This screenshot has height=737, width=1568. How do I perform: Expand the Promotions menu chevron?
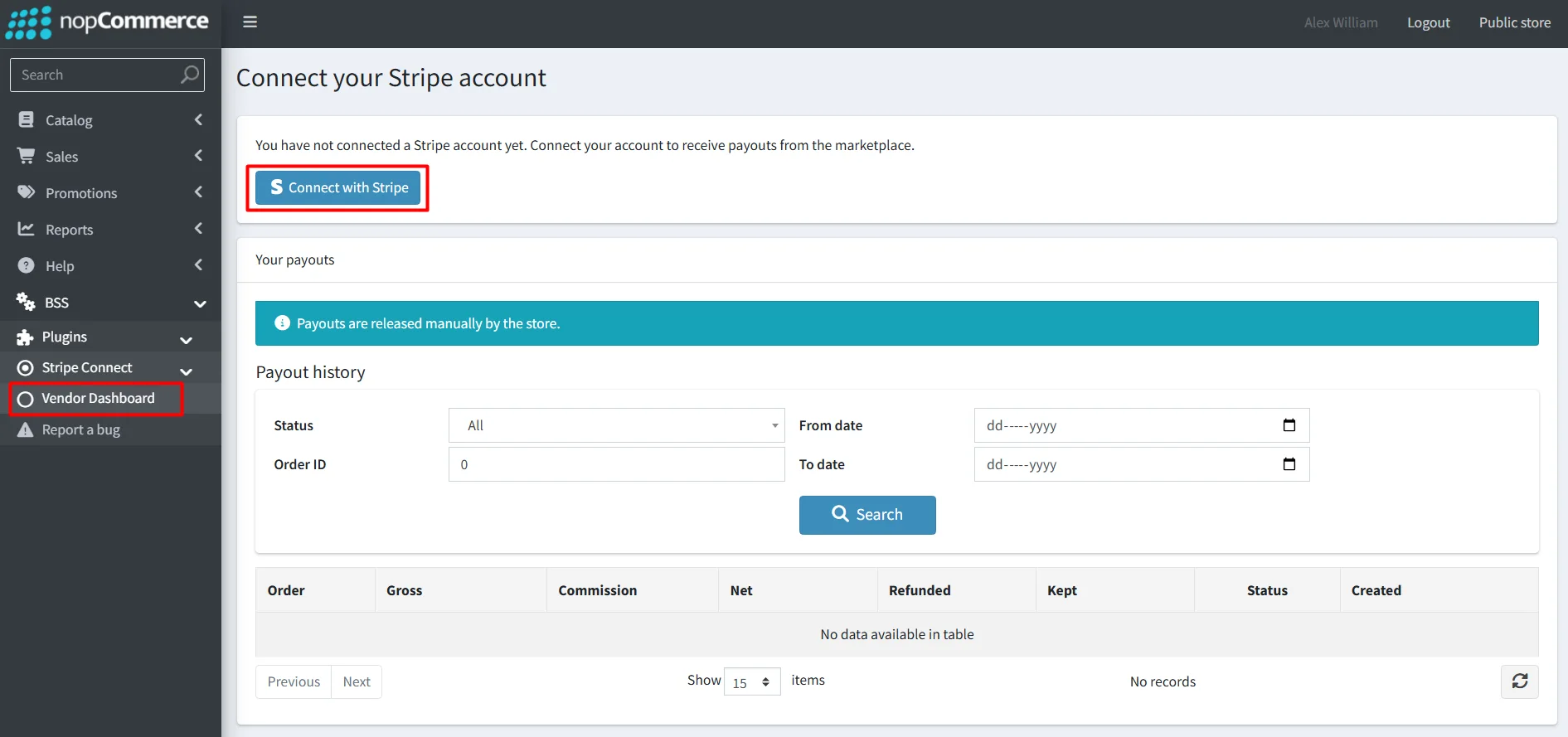199,192
